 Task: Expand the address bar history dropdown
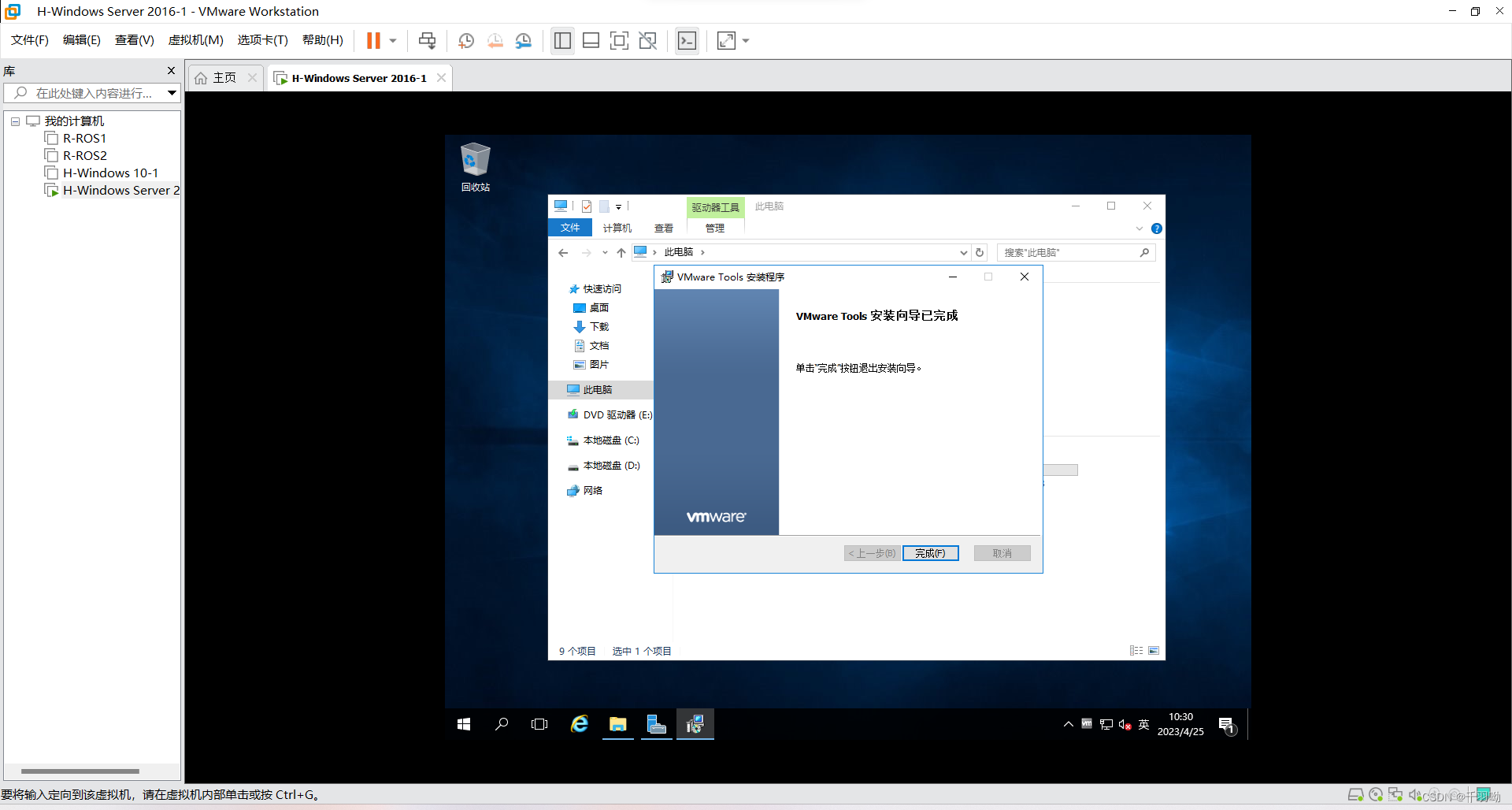click(x=963, y=253)
